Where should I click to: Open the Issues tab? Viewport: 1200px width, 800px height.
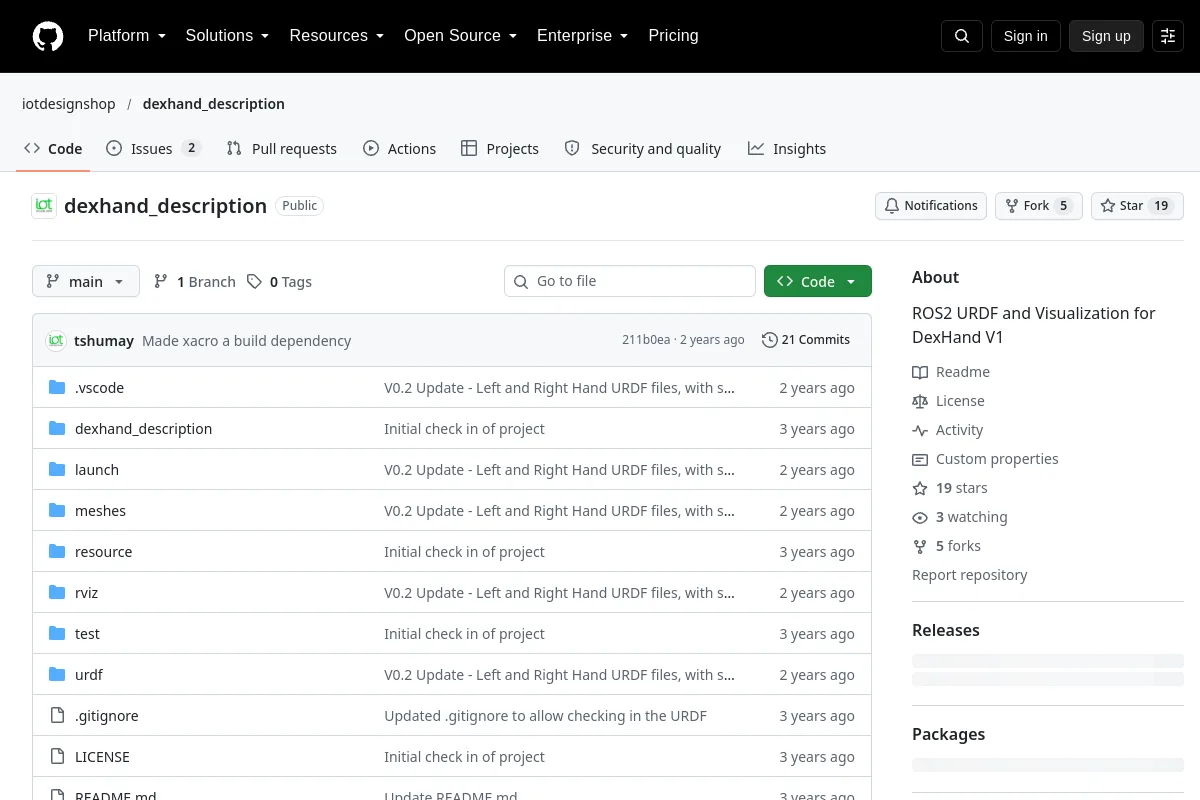(153, 149)
